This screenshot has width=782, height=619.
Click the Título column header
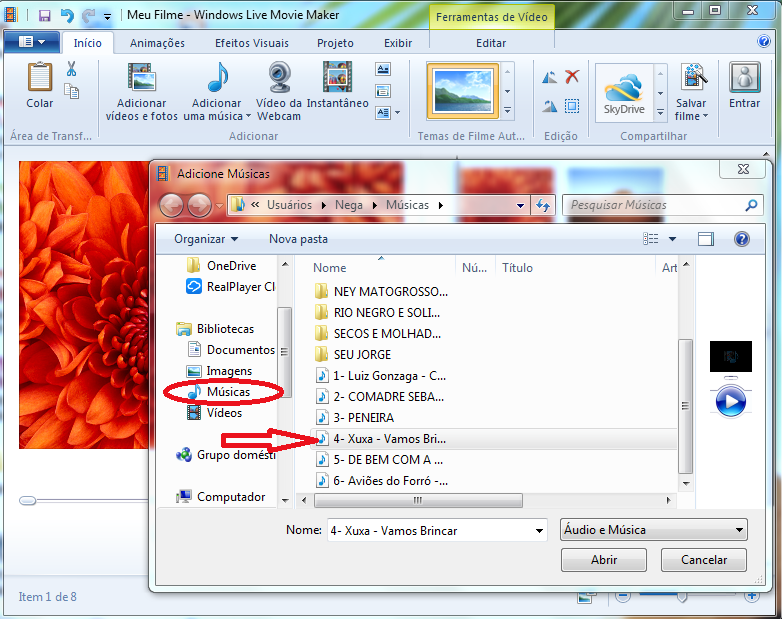pyautogui.click(x=517, y=268)
